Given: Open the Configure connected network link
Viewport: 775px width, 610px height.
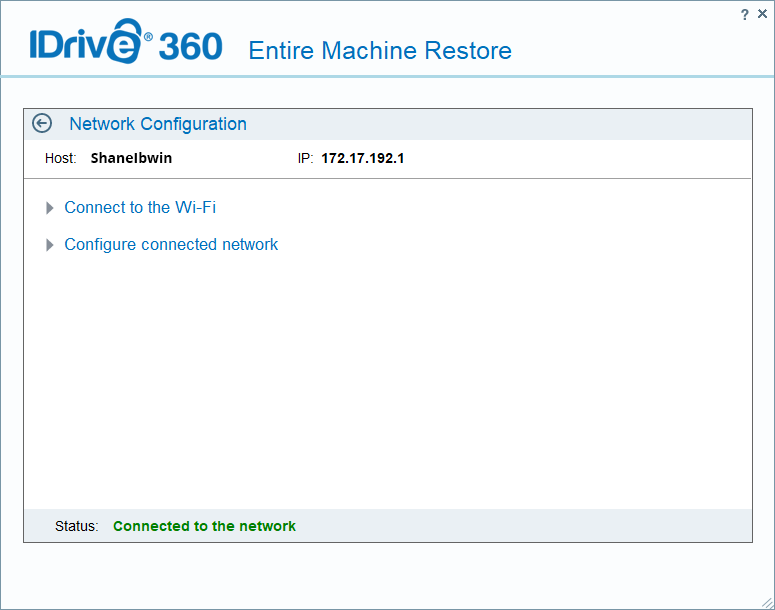Looking at the screenshot, I should (x=171, y=244).
